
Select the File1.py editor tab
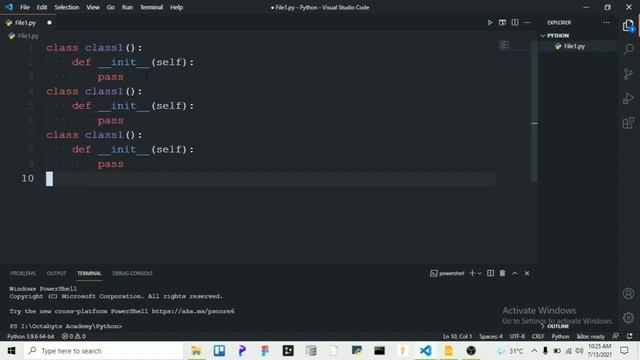click(29, 23)
